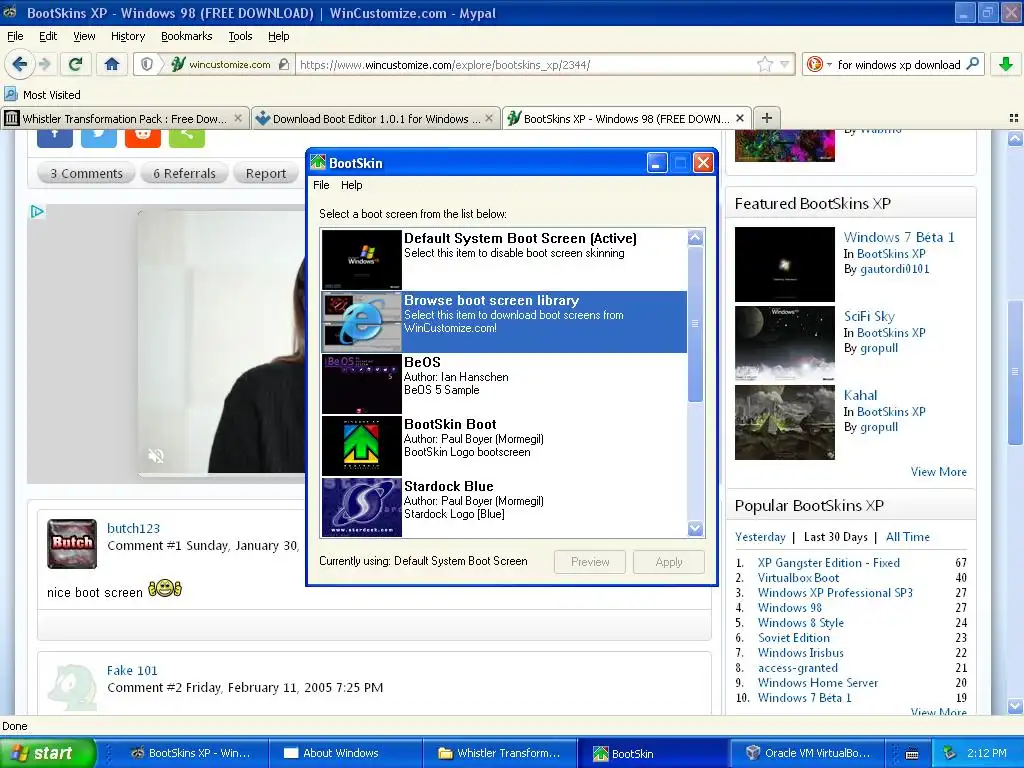Click the search box with windows xp text
1024x768 pixels.
tap(899, 65)
